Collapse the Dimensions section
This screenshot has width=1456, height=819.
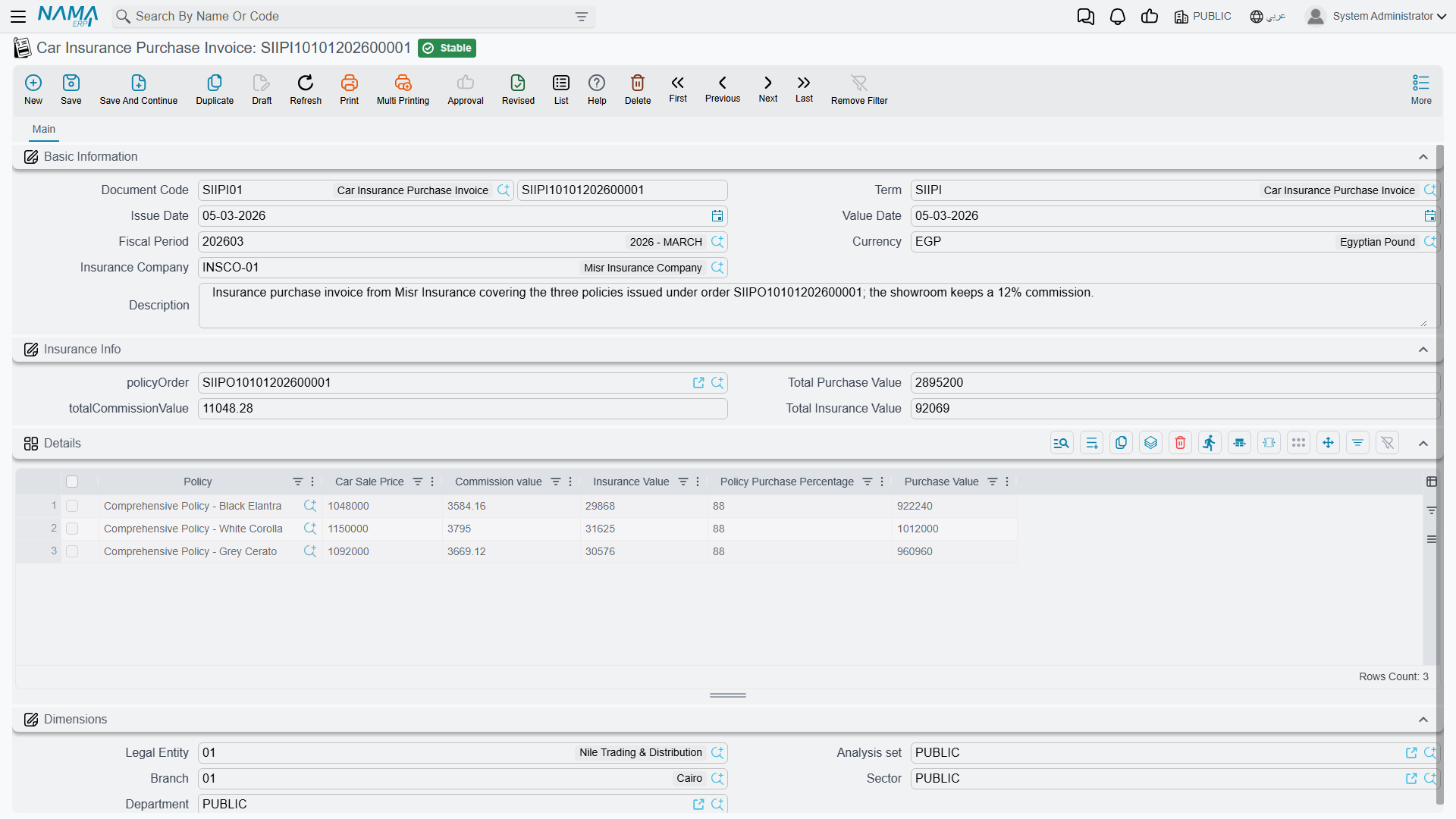pyautogui.click(x=1423, y=720)
